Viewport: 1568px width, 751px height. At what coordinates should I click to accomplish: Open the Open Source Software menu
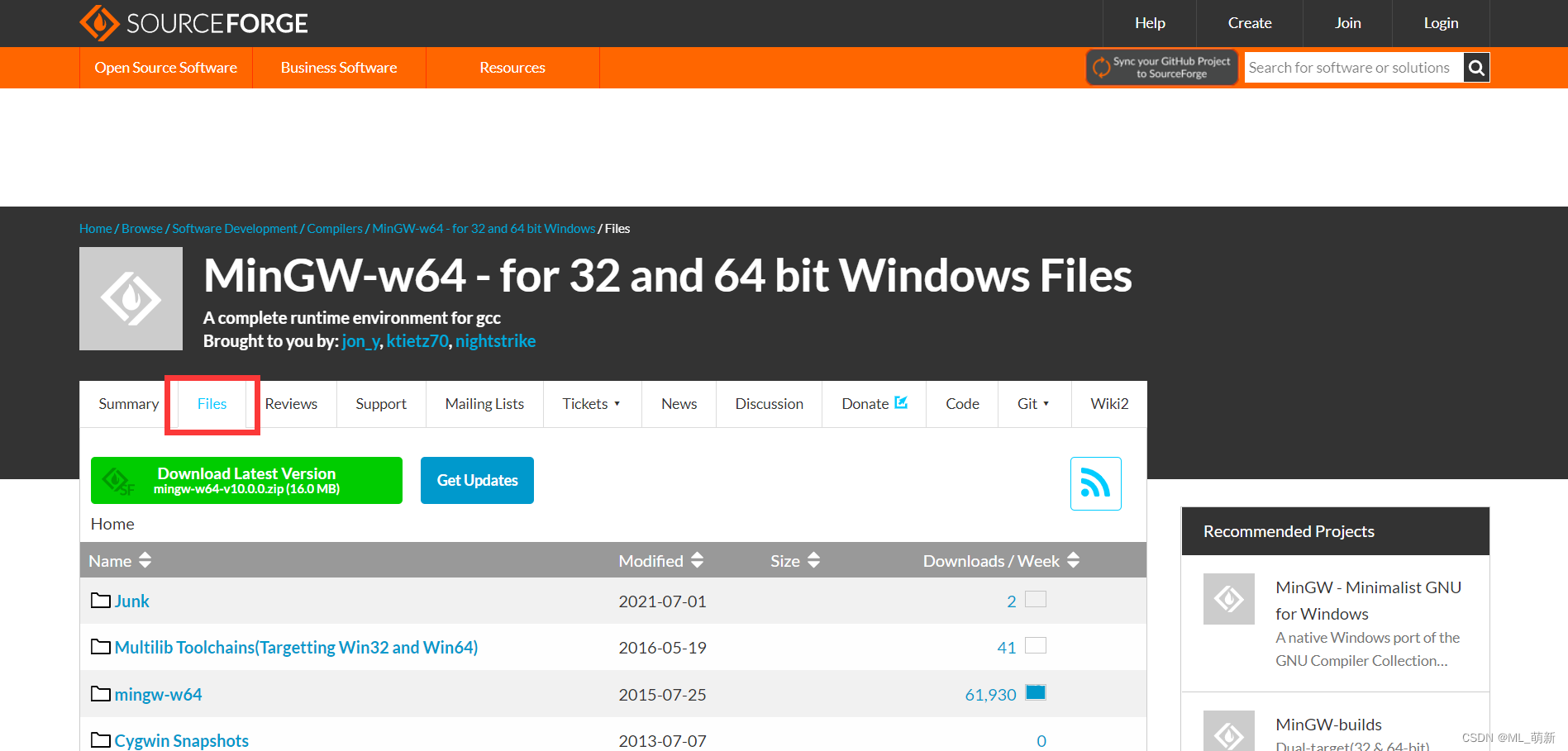pos(165,68)
